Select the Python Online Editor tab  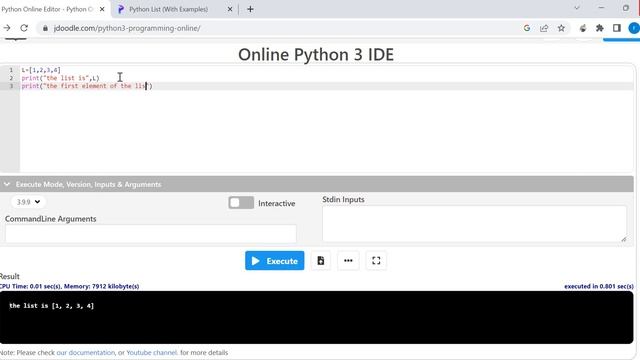pyautogui.click(x=47, y=9)
